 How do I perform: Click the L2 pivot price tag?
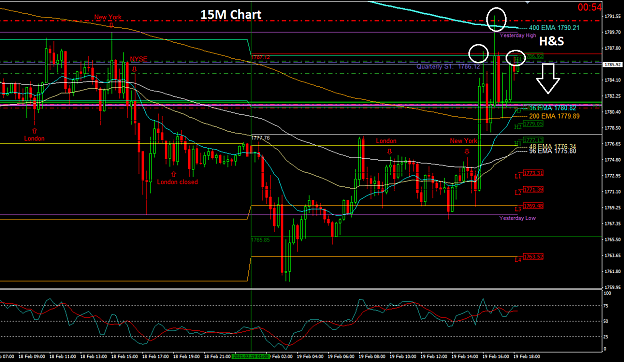[x=533, y=190]
